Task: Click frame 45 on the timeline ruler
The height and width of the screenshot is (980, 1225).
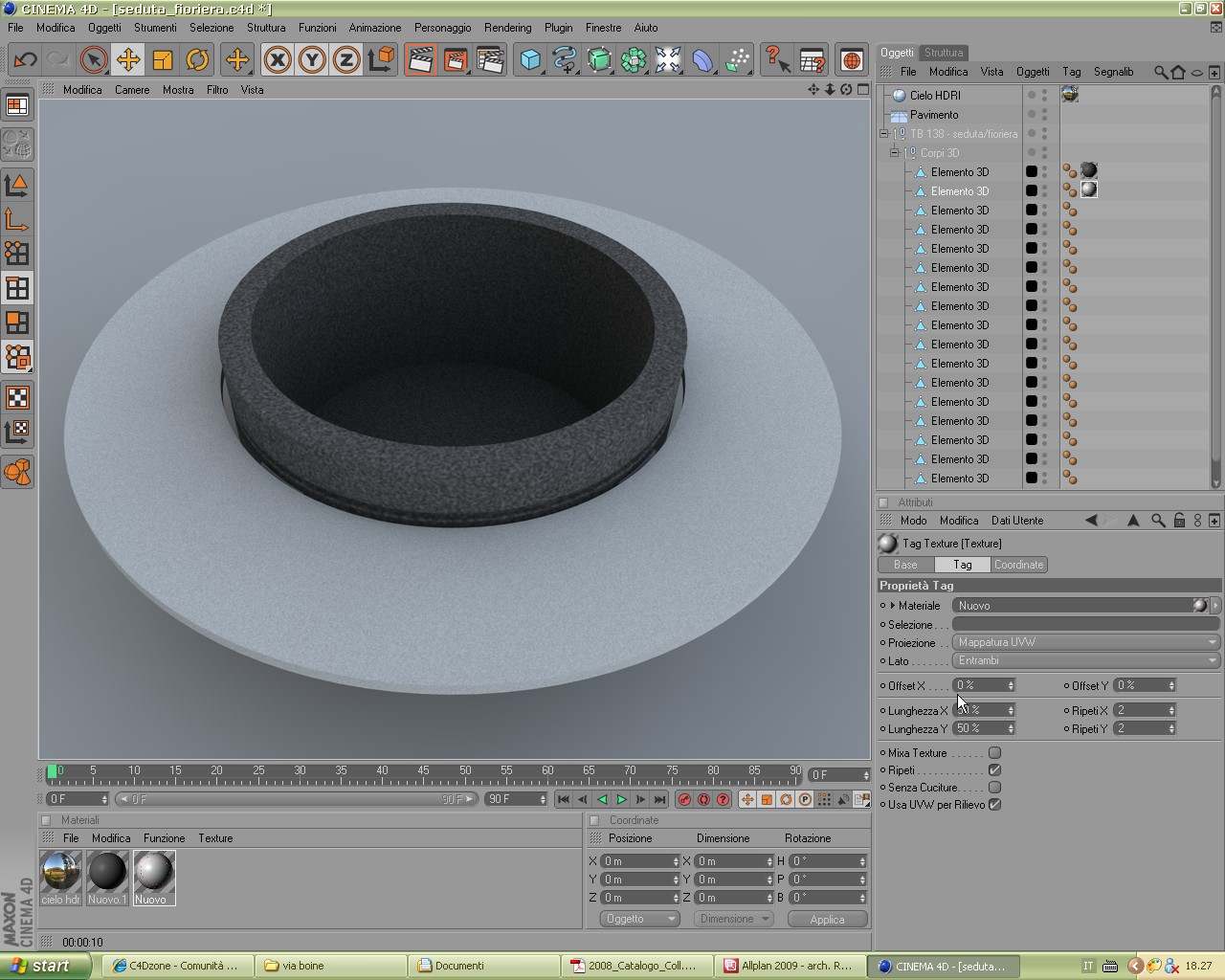Action: click(x=424, y=771)
